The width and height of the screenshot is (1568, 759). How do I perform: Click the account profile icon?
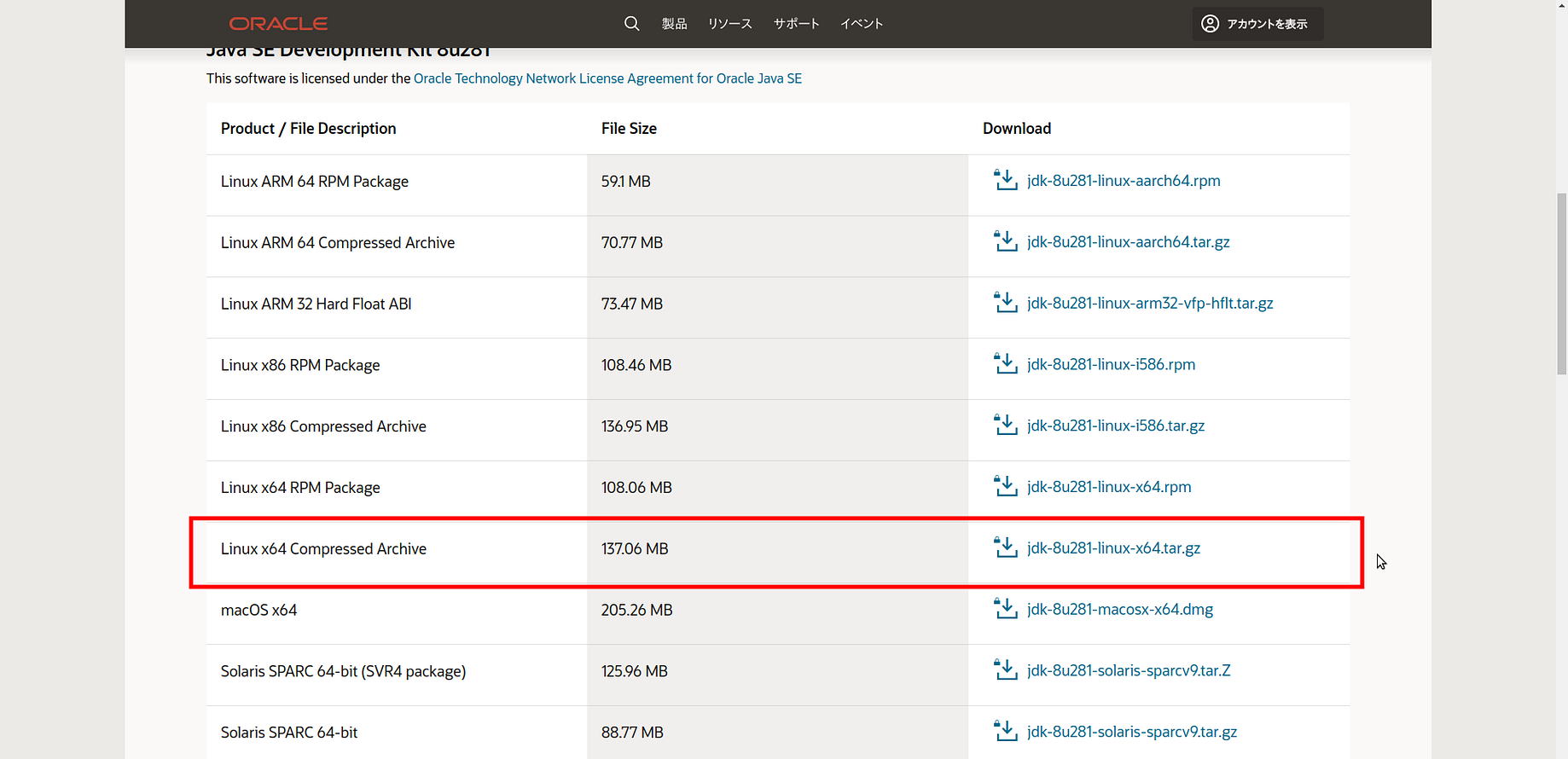pyautogui.click(x=1210, y=24)
